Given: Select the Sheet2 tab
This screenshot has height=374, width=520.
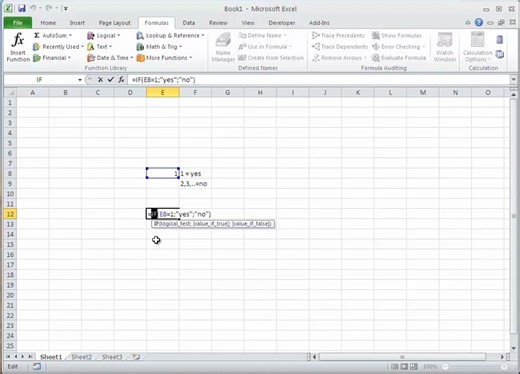Looking at the screenshot, I should (x=81, y=357).
